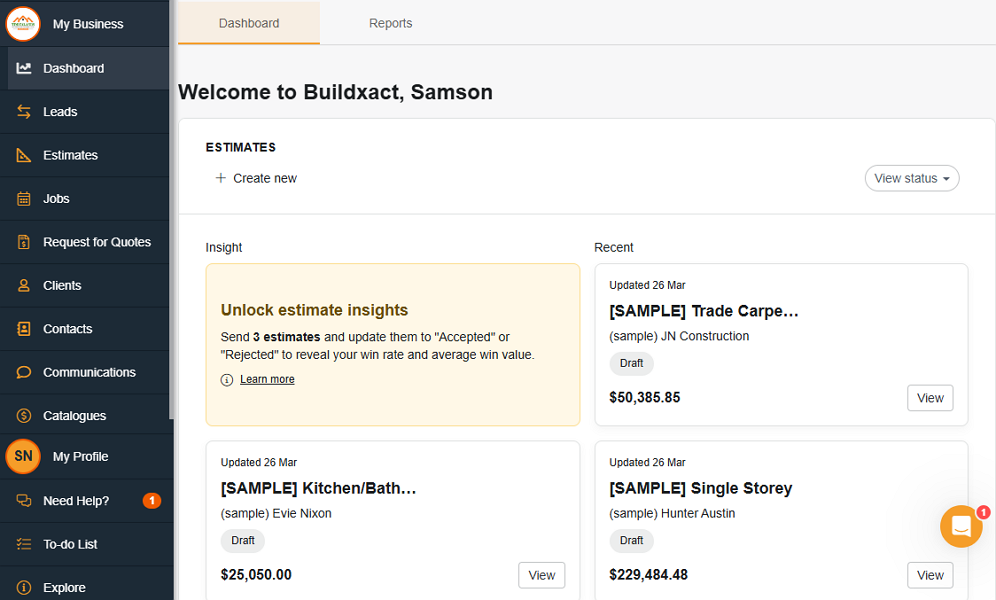
Task: Click the Draft badge on Evie Nixon card
Action: pos(243,540)
